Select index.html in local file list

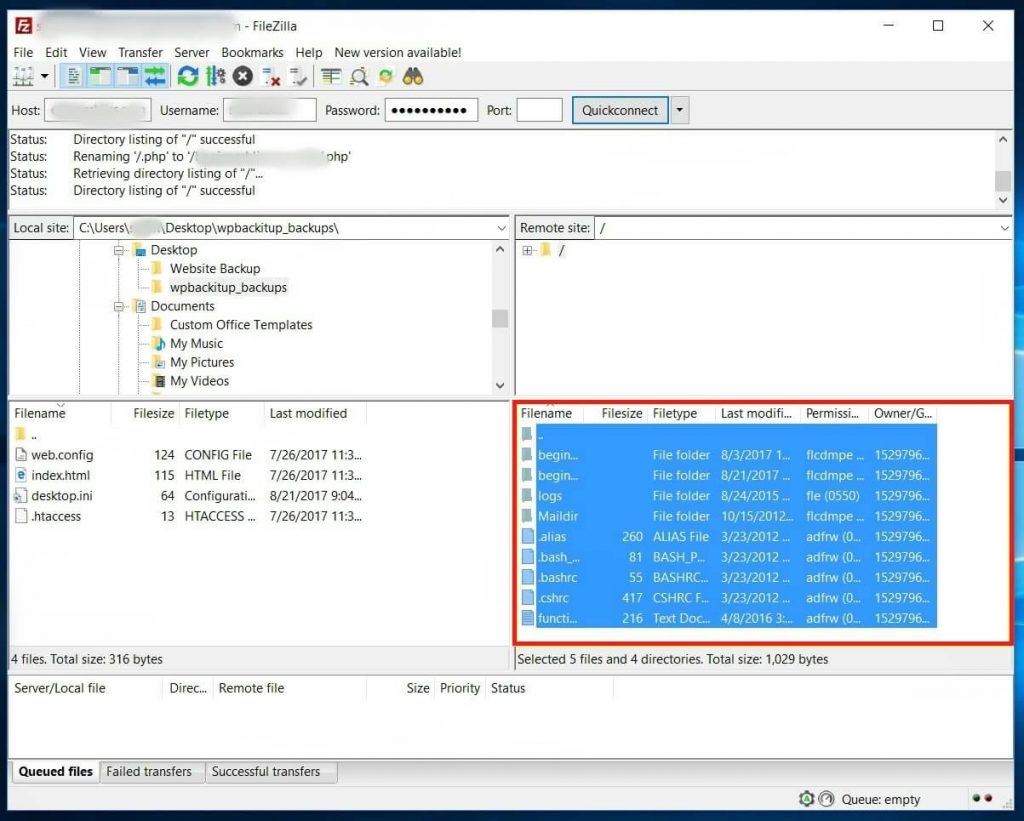(x=60, y=475)
